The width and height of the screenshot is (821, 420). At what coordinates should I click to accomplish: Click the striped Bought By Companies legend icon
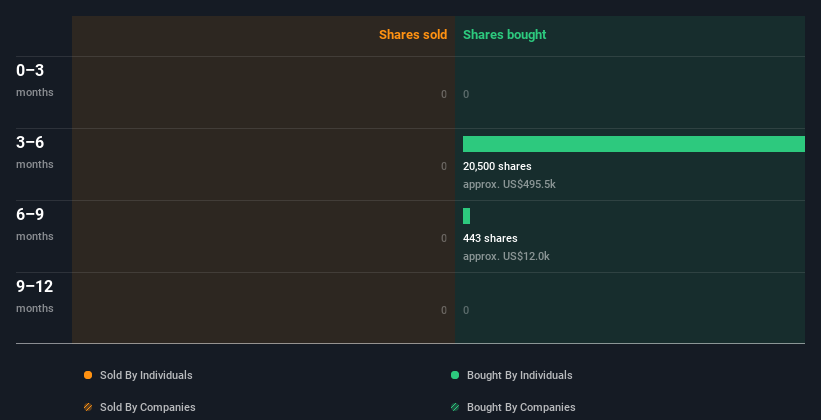tap(455, 407)
